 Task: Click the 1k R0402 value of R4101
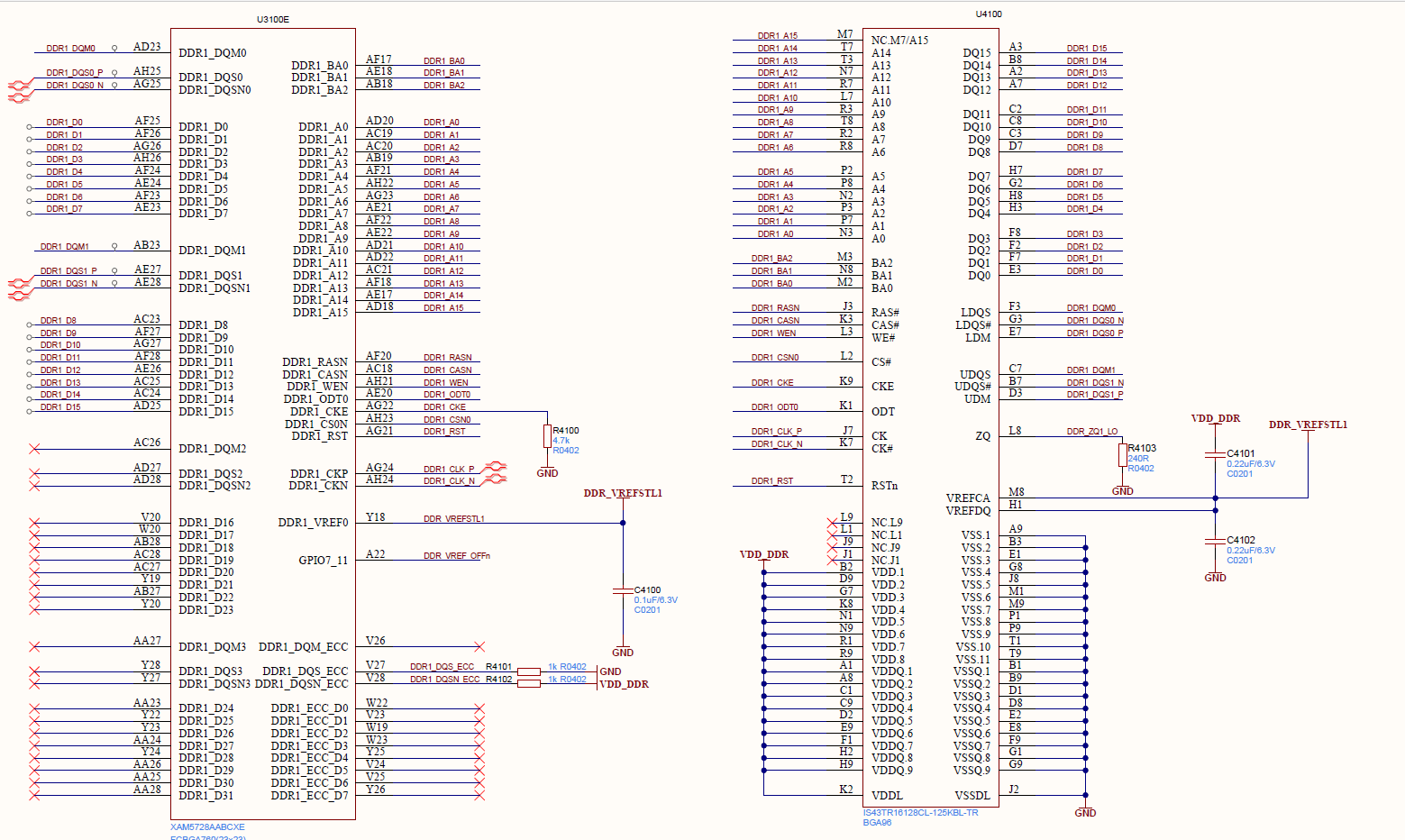tap(567, 667)
